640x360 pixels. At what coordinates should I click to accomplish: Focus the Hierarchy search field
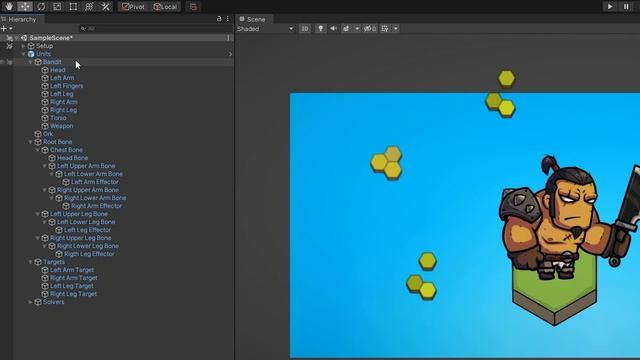pyautogui.click(x=155, y=29)
